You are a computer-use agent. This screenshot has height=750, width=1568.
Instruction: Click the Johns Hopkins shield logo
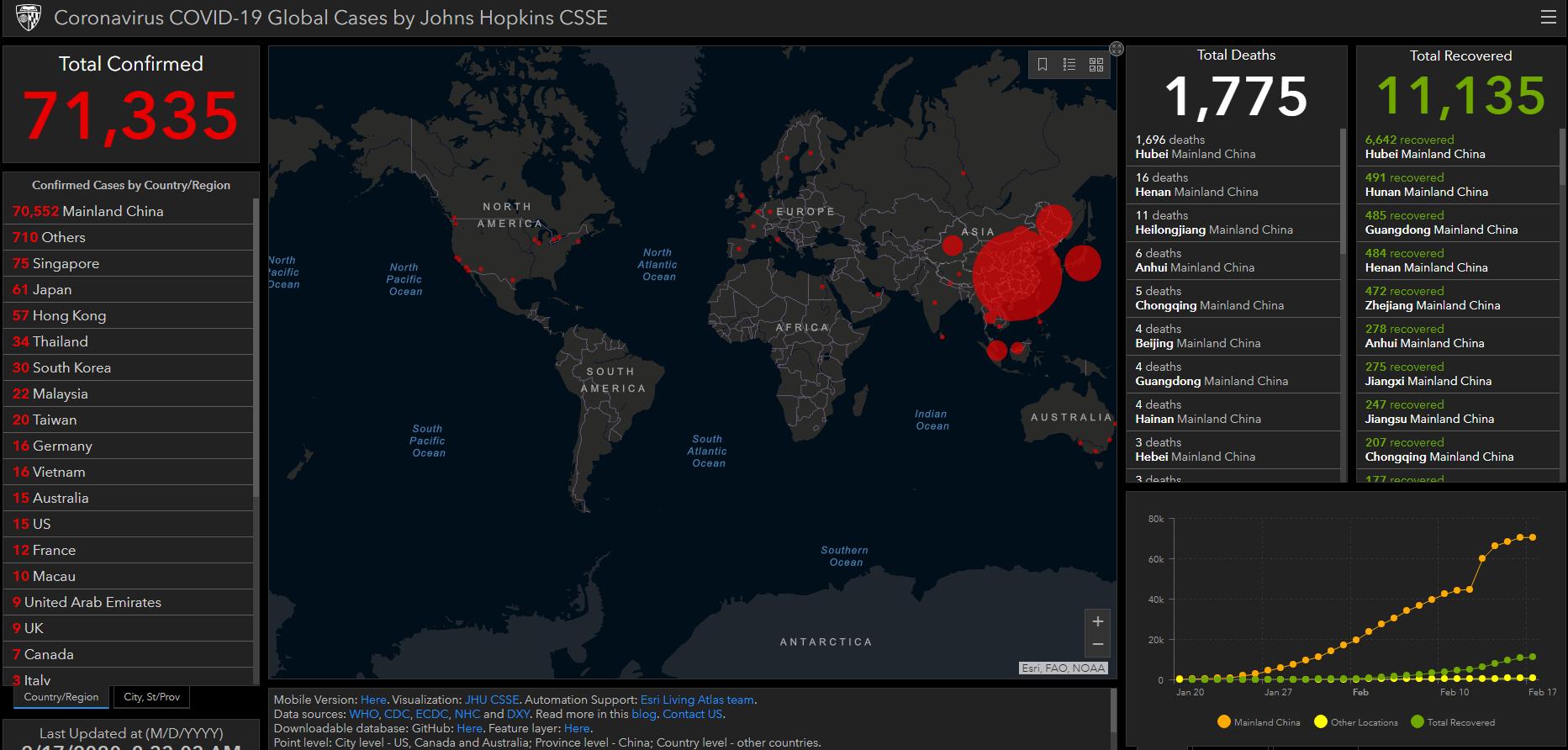pos(29,17)
